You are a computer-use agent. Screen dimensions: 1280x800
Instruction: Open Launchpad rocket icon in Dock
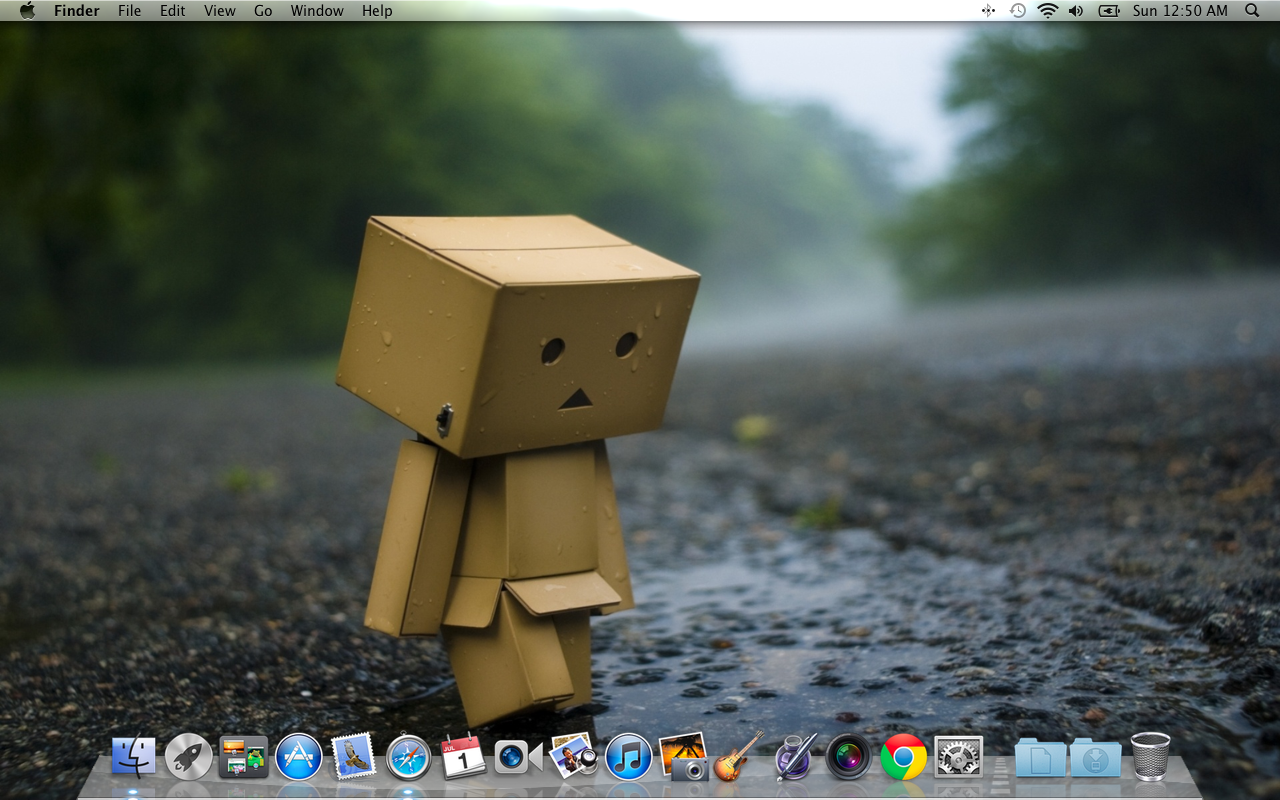(x=189, y=757)
